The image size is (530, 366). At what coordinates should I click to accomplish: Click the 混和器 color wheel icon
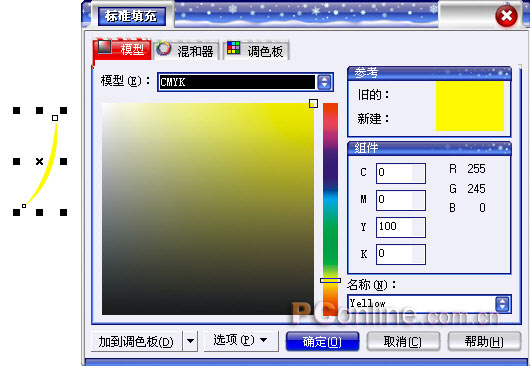pyautogui.click(x=164, y=48)
